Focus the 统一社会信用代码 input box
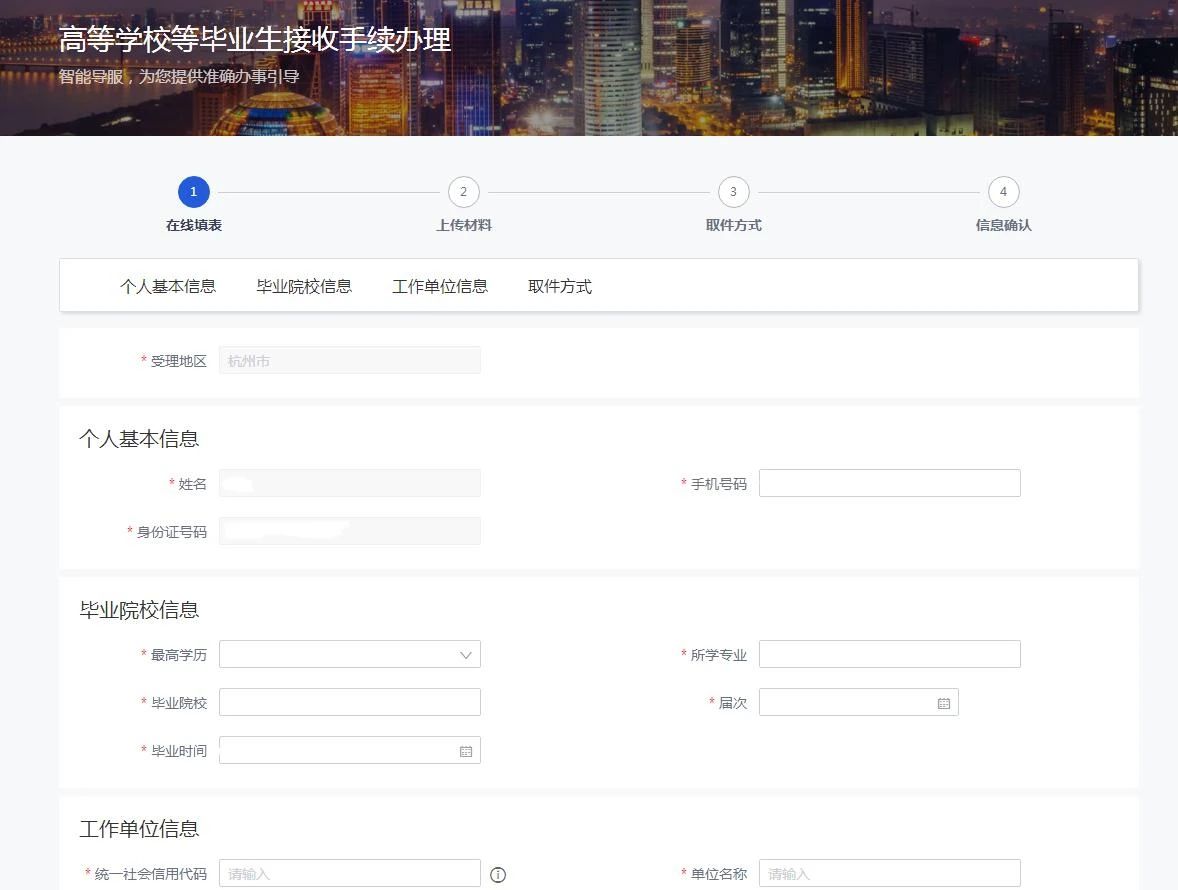This screenshot has height=890, width=1178. coord(349,874)
